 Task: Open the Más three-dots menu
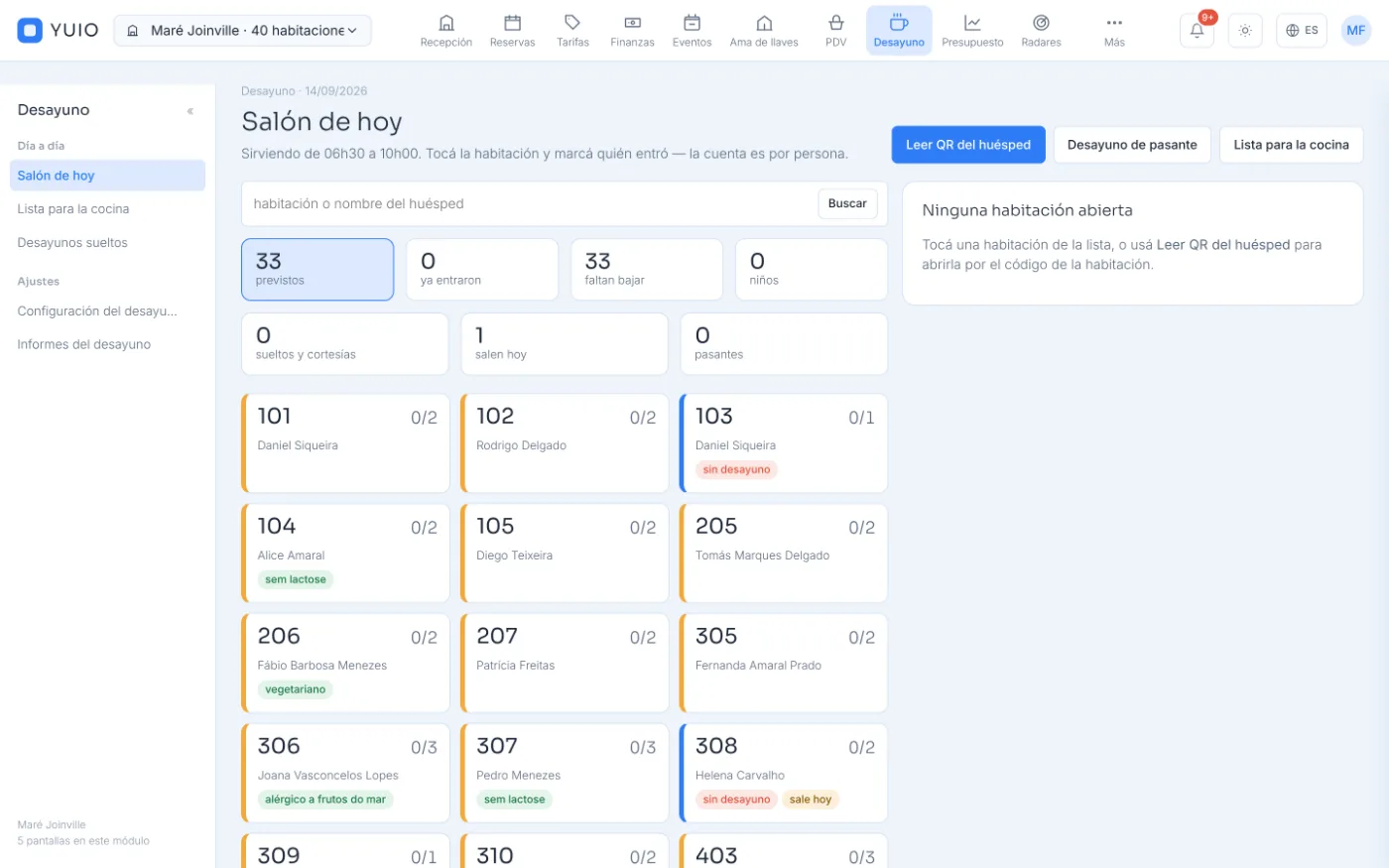pos(1114,31)
